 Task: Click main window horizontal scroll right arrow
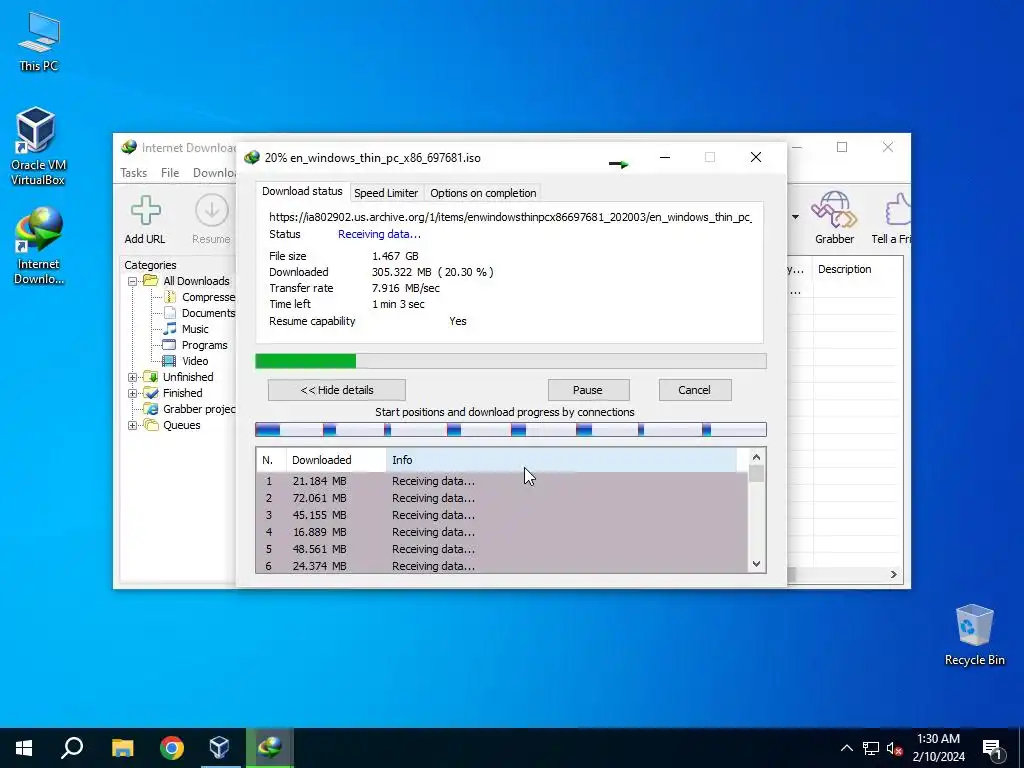coord(893,574)
